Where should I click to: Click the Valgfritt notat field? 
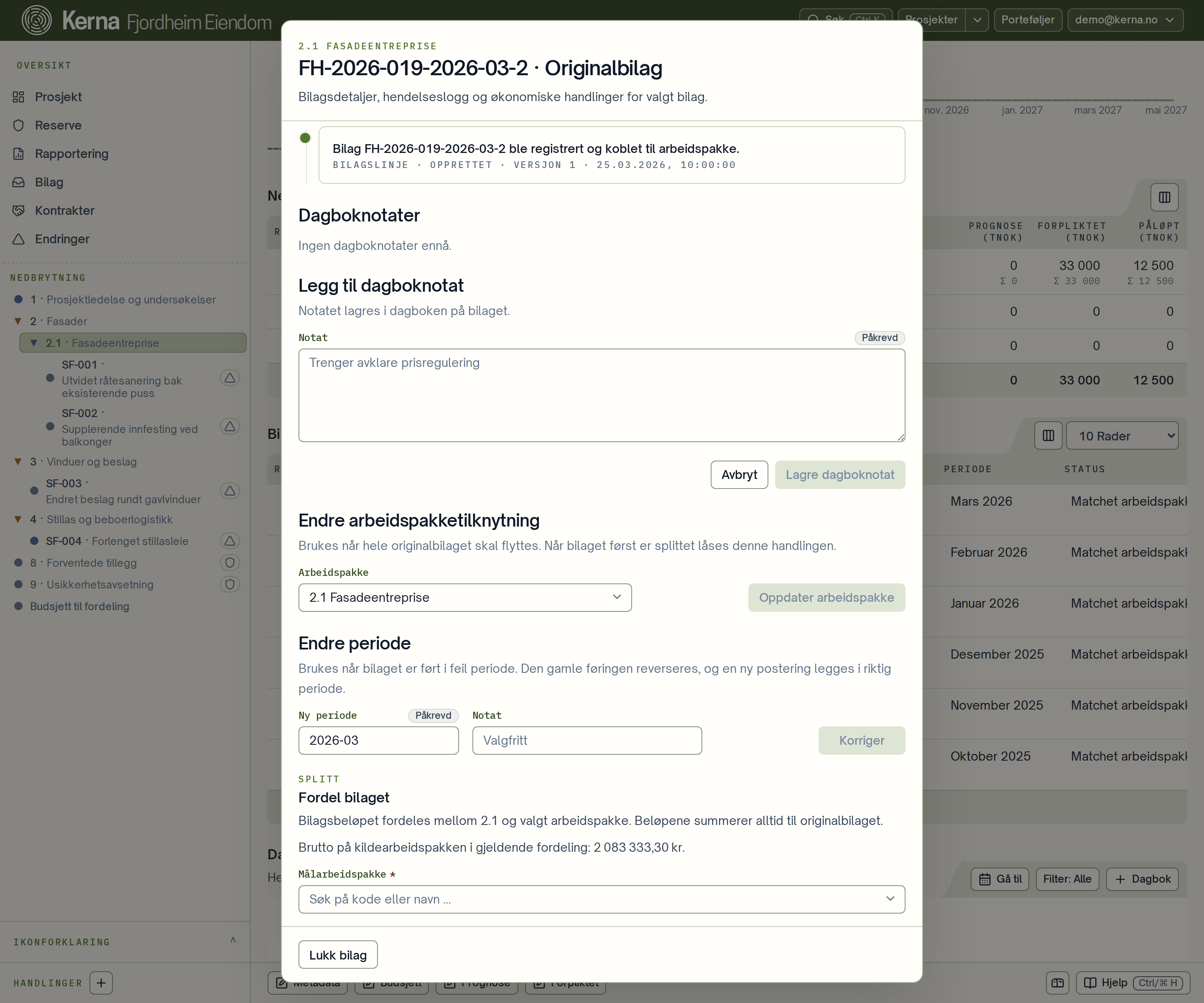pyautogui.click(x=587, y=741)
